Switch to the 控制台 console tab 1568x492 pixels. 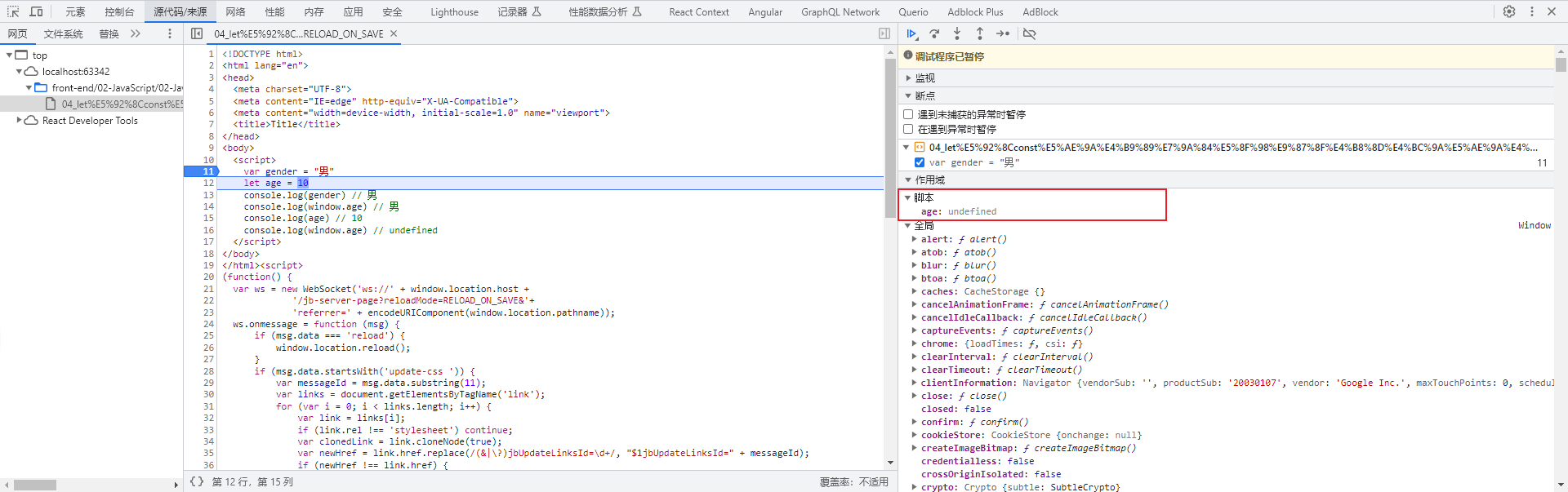coord(119,11)
